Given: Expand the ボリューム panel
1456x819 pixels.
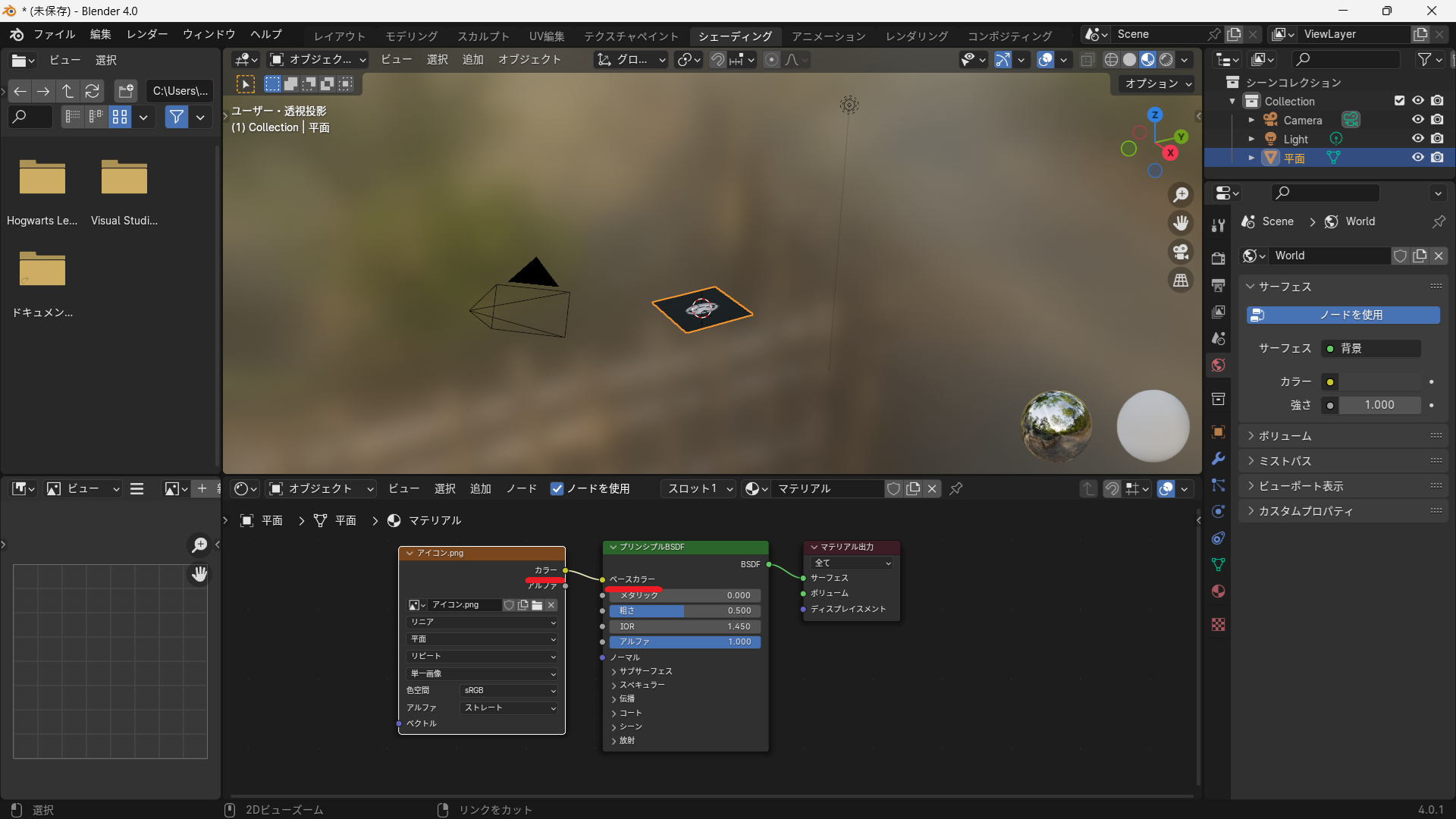Looking at the screenshot, I should 1285,436.
